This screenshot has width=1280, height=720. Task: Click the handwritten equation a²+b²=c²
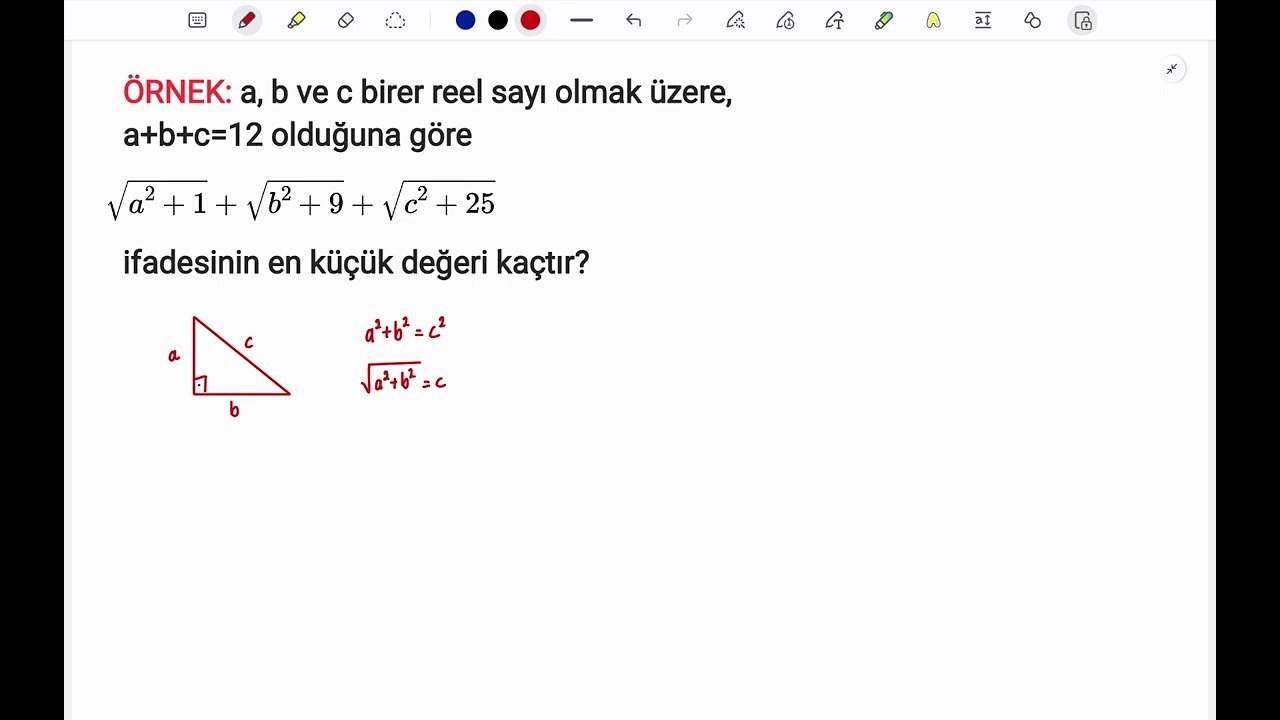(x=405, y=330)
